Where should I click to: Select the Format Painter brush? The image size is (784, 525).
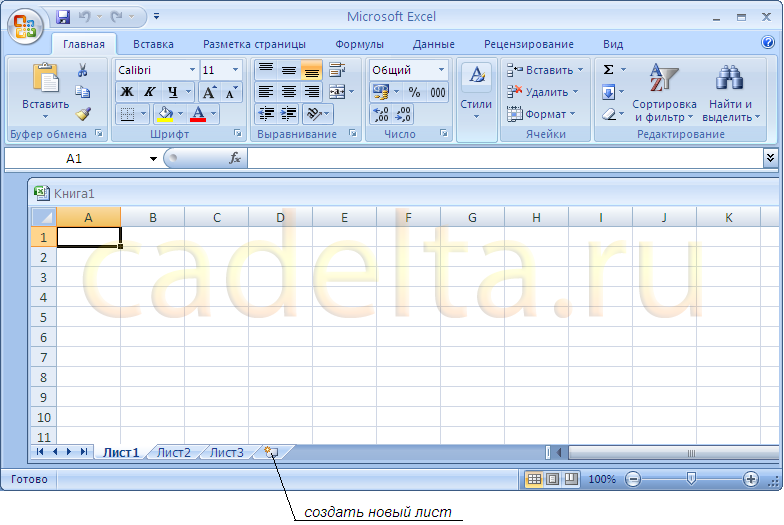(83, 114)
